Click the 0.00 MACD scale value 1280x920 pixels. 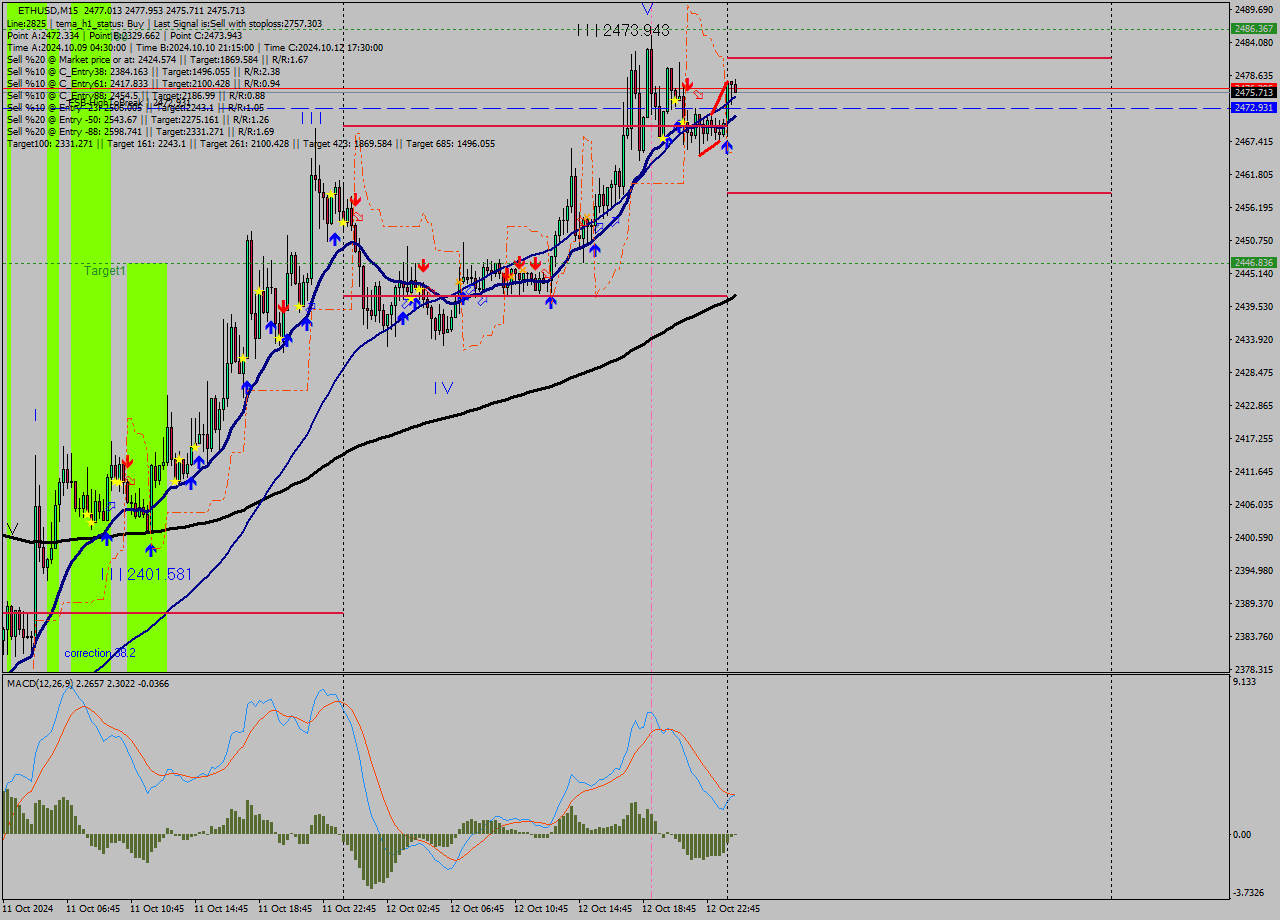[x=1244, y=835]
